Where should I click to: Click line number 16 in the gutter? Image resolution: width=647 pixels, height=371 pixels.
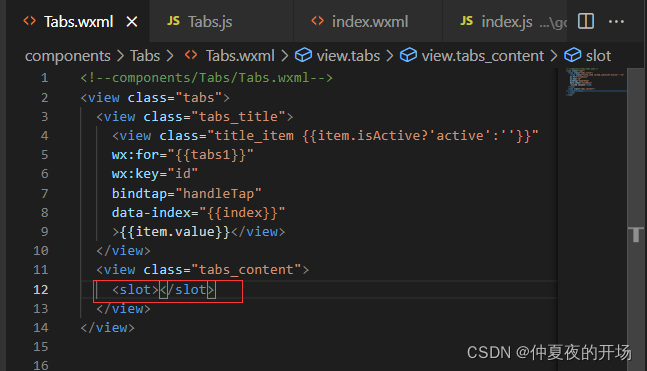[x=40, y=365]
